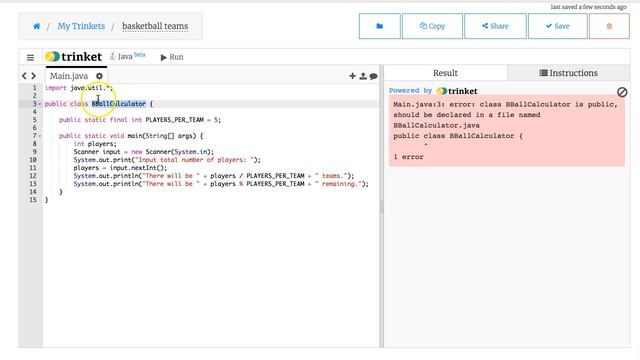Click the BBallCalculator.java error text

[436, 125]
